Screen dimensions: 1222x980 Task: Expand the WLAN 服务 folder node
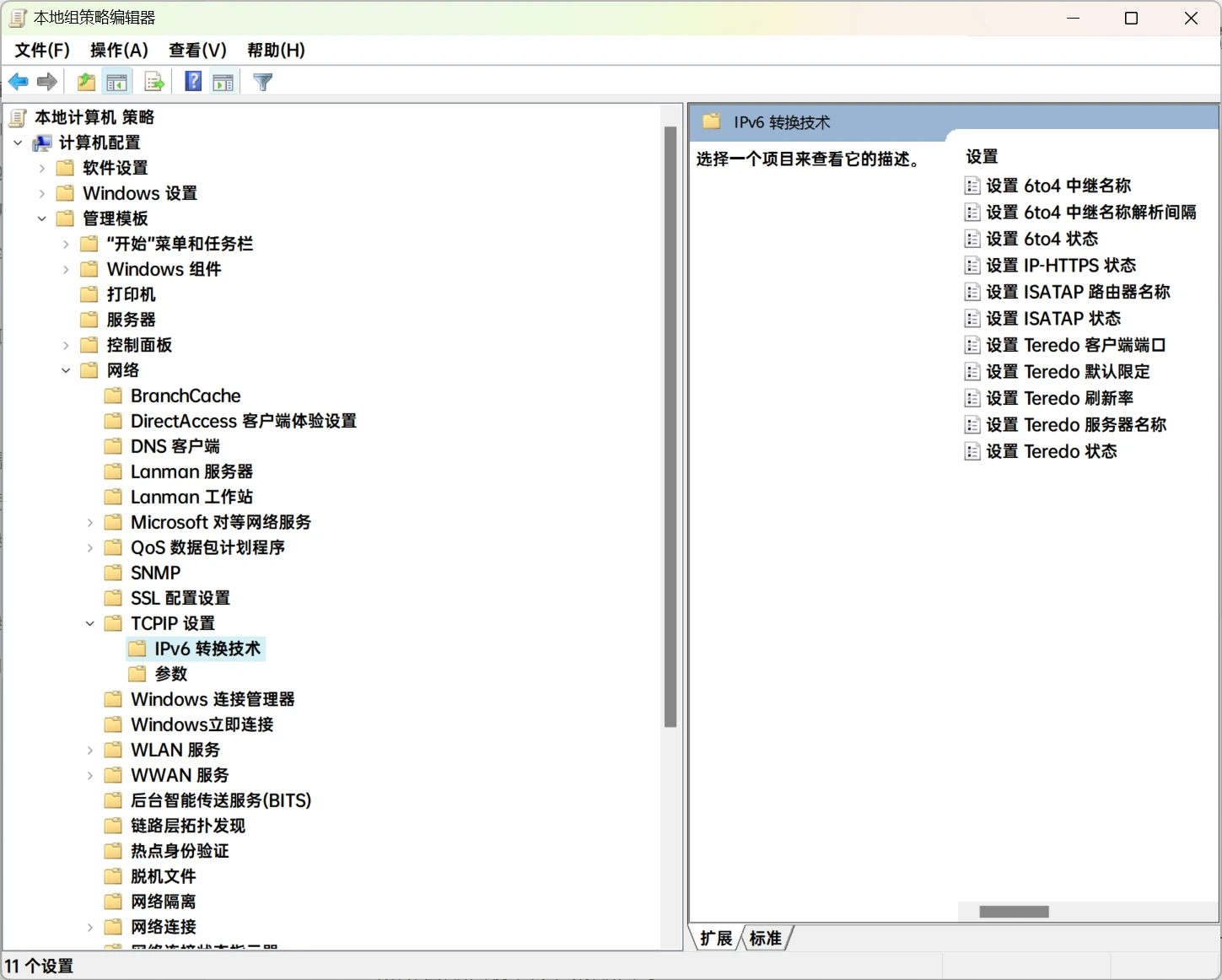pos(90,750)
